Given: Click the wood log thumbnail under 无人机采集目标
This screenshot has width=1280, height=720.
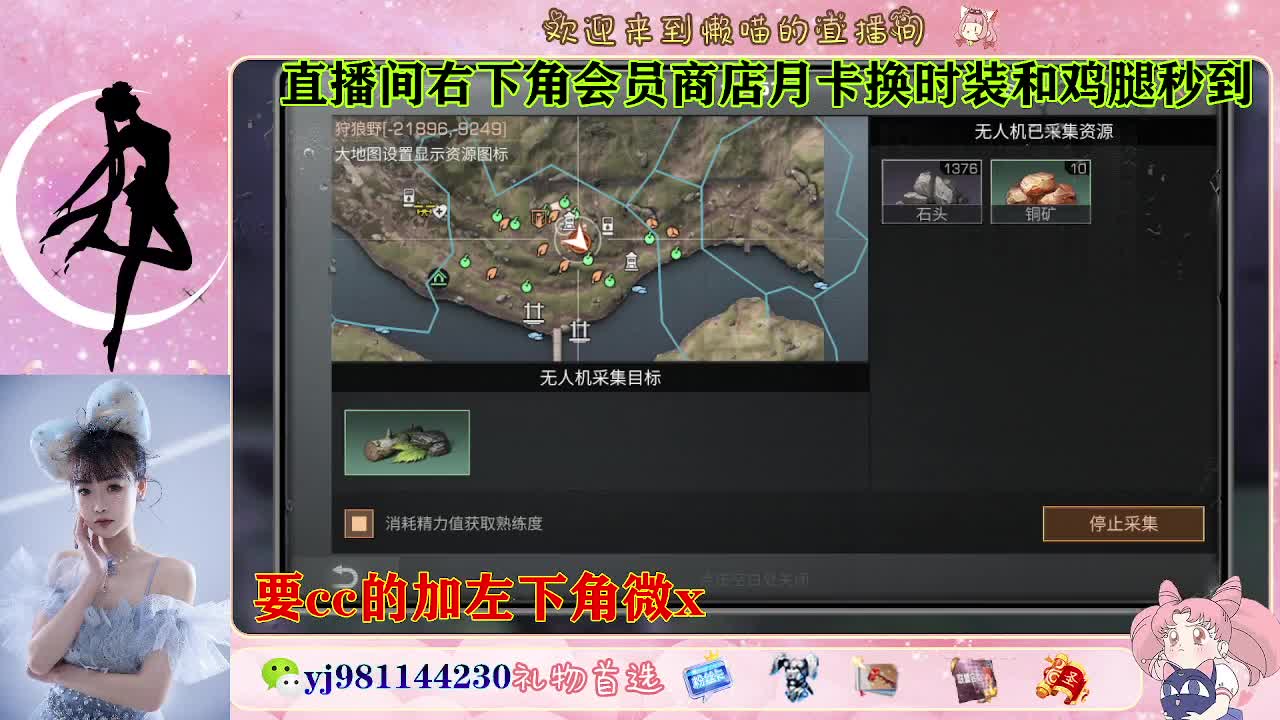Looking at the screenshot, I should [x=406, y=442].
